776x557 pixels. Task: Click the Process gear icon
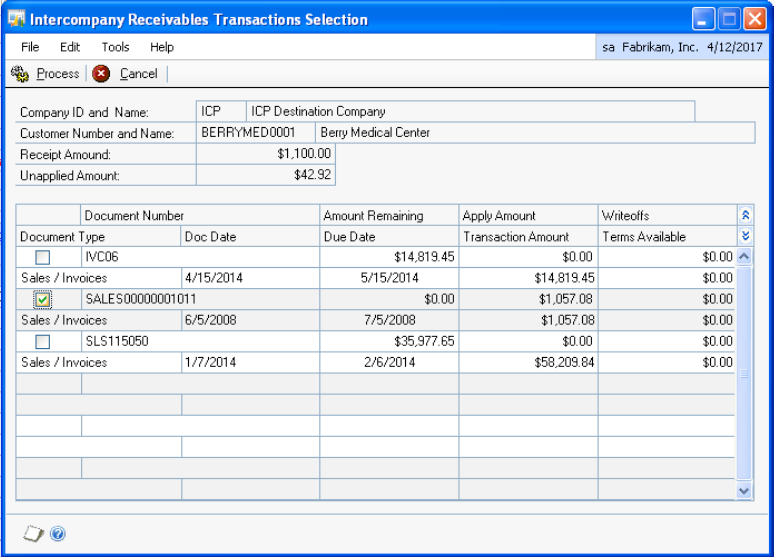coord(19,74)
